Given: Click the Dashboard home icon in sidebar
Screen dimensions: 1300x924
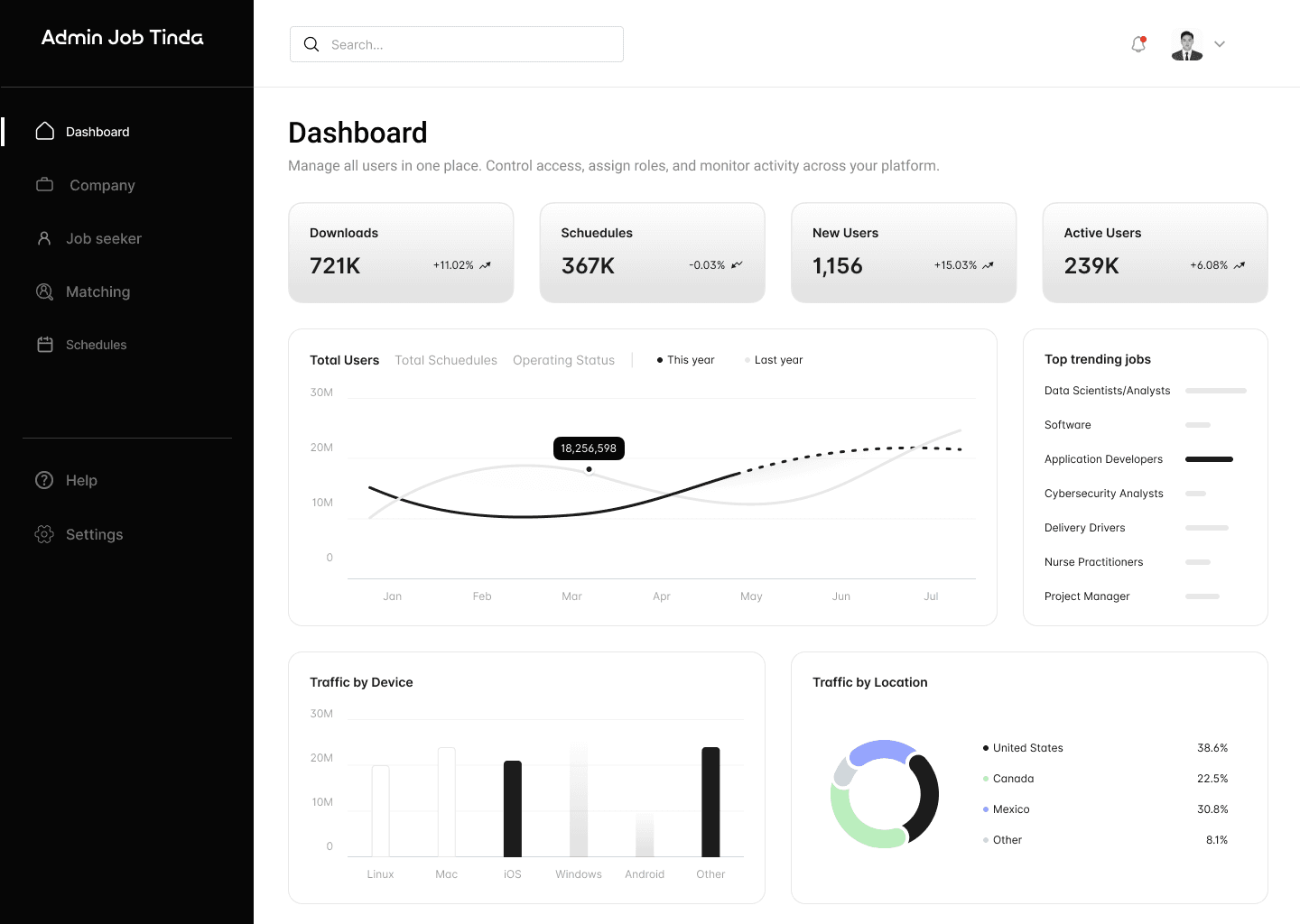Looking at the screenshot, I should point(45,132).
